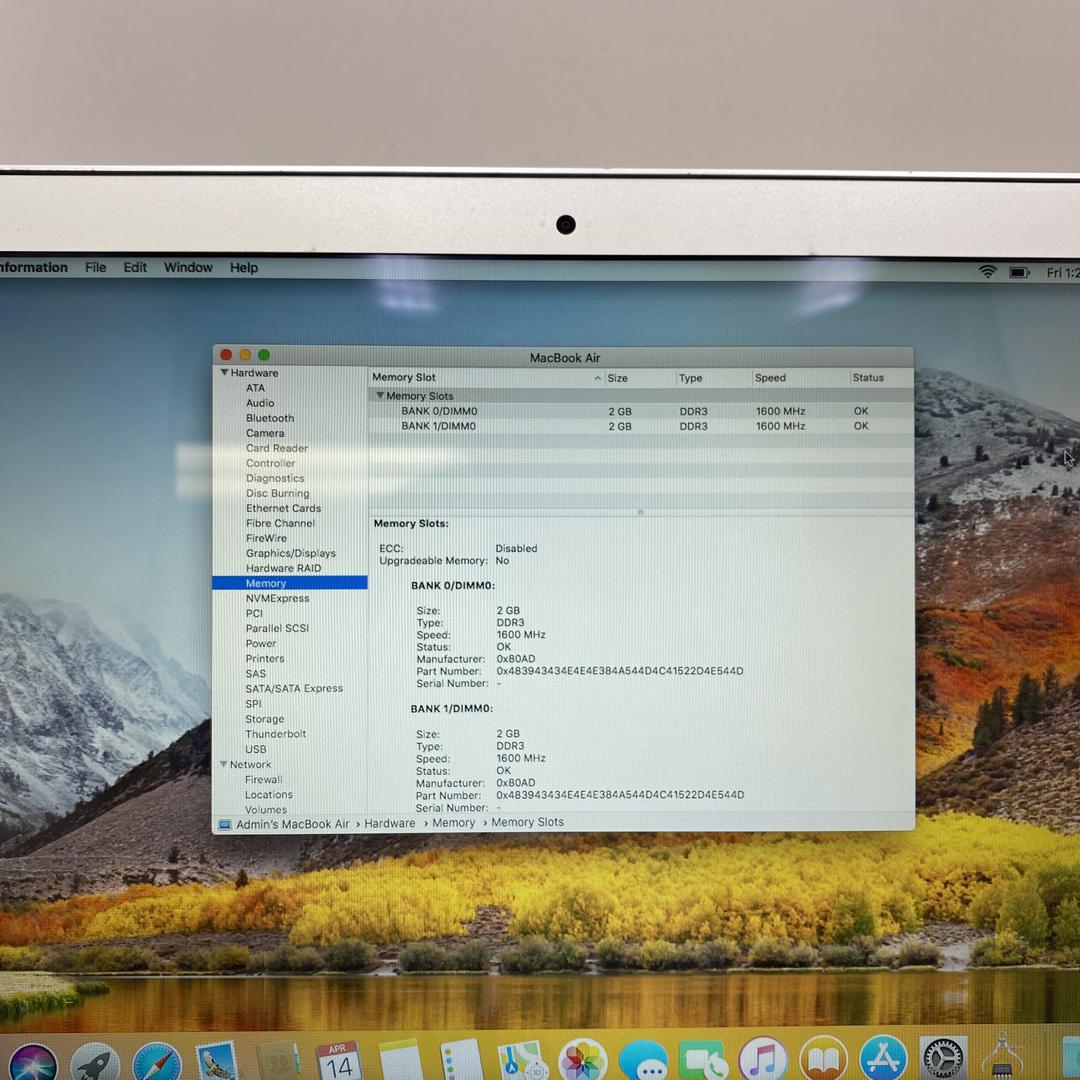Select NVMExpress in the sidebar

coord(278,598)
